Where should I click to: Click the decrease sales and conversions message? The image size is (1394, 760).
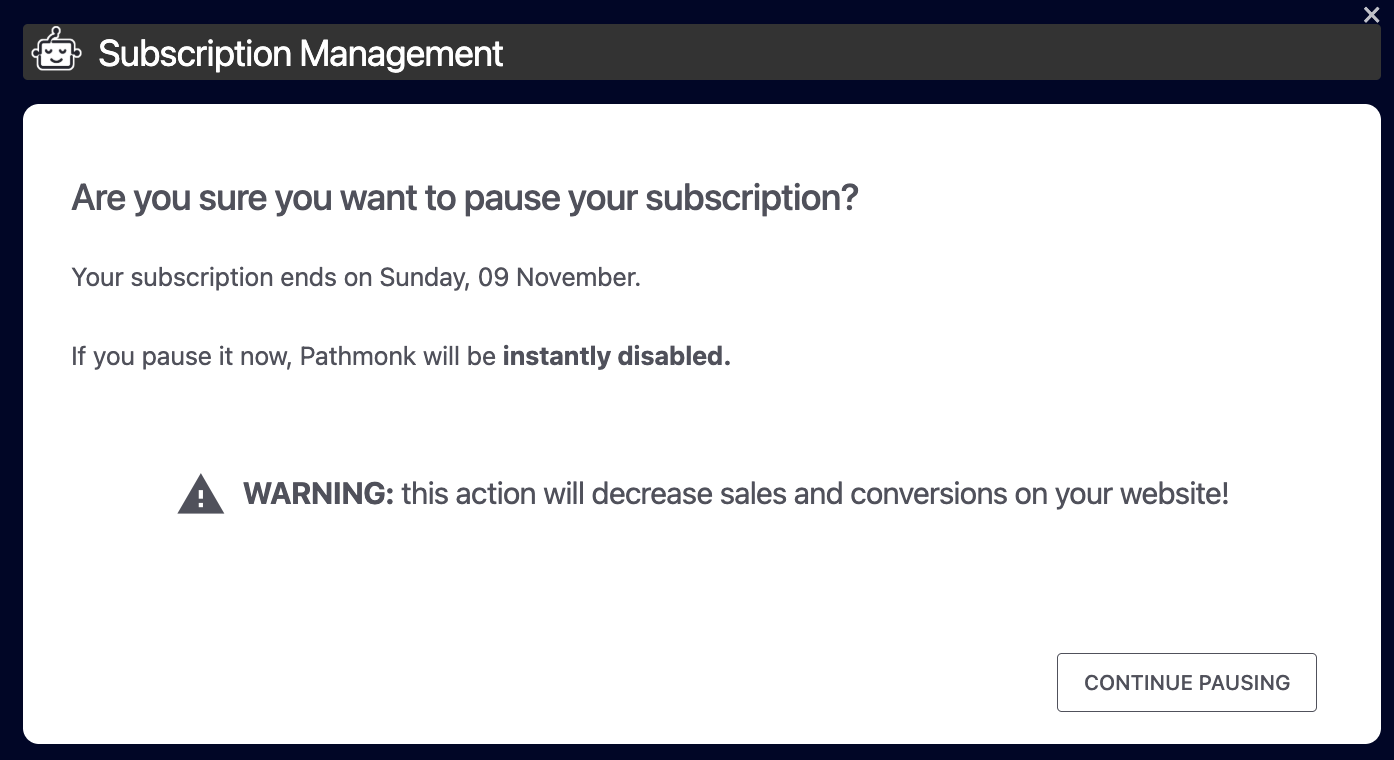pyautogui.click(x=814, y=494)
